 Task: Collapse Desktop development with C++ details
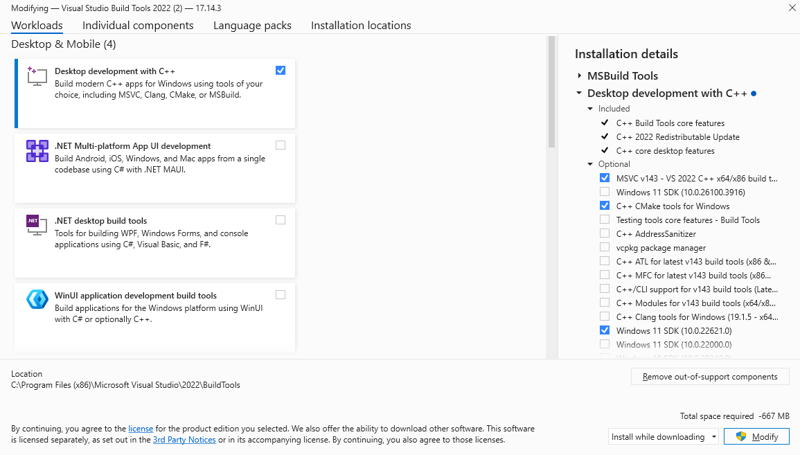click(x=580, y=94)
